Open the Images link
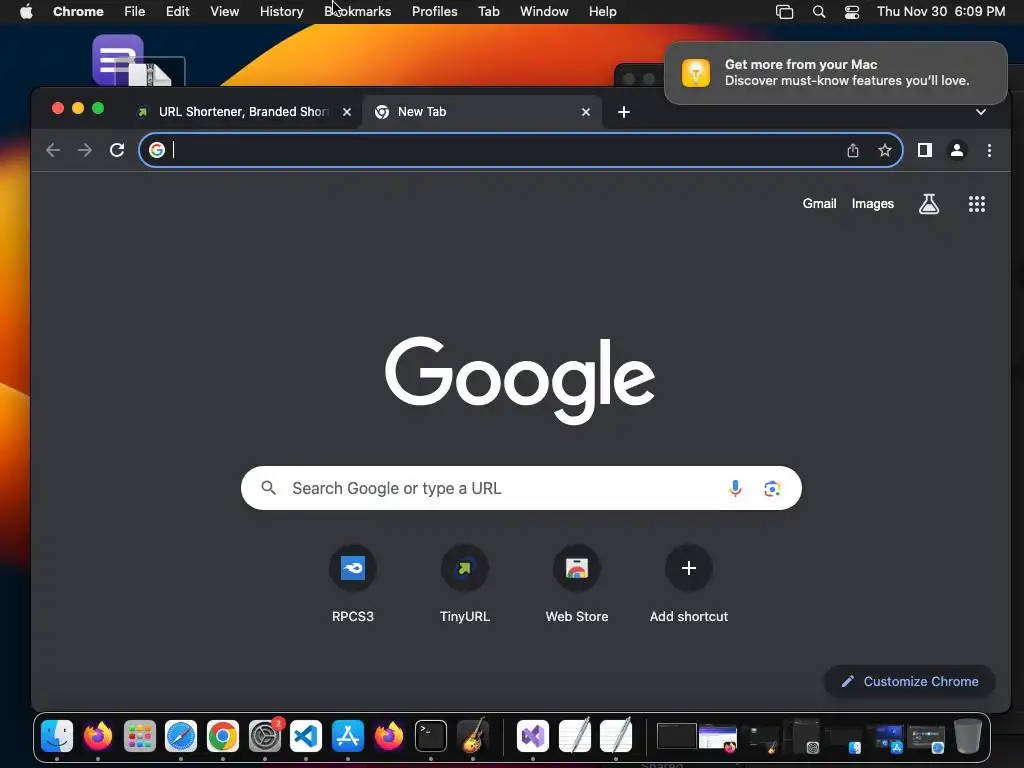Screen dimensions: 1024x768 872,204
